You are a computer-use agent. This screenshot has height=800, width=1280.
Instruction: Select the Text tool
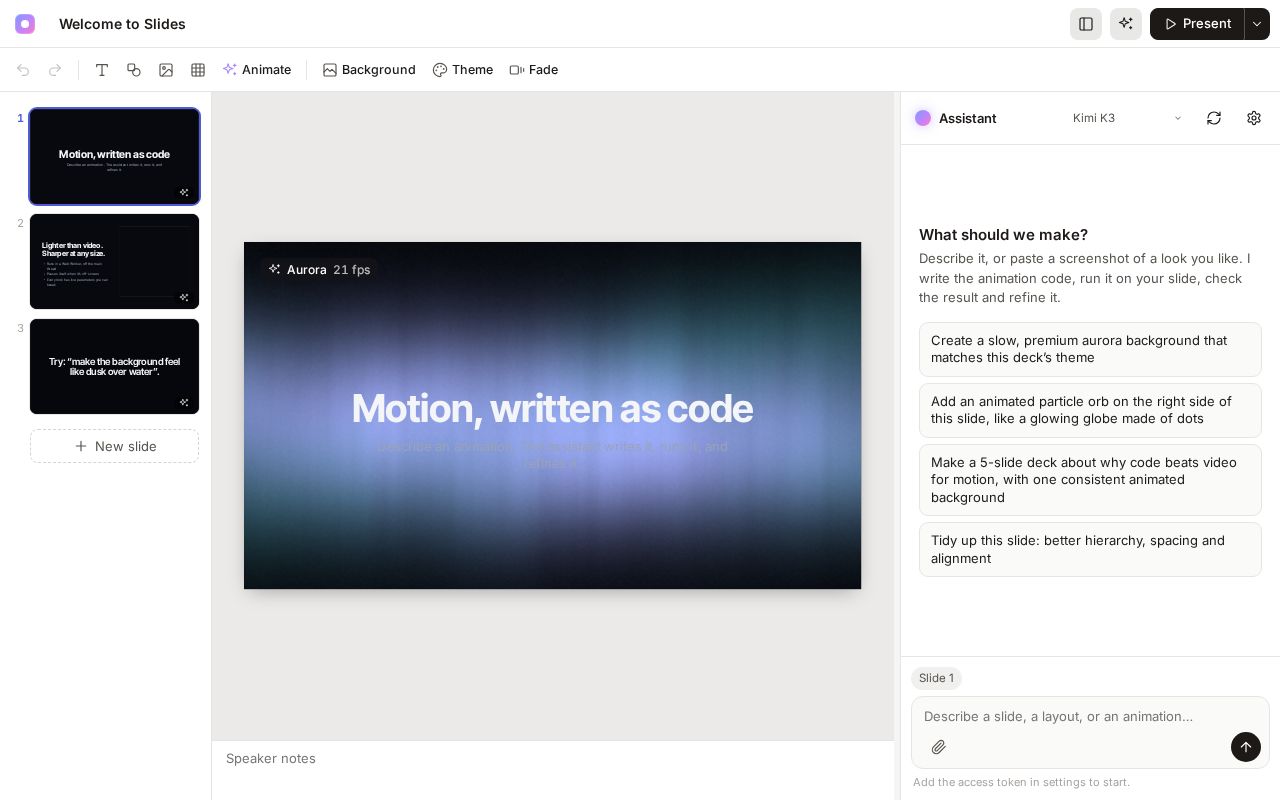coord(102,70)
